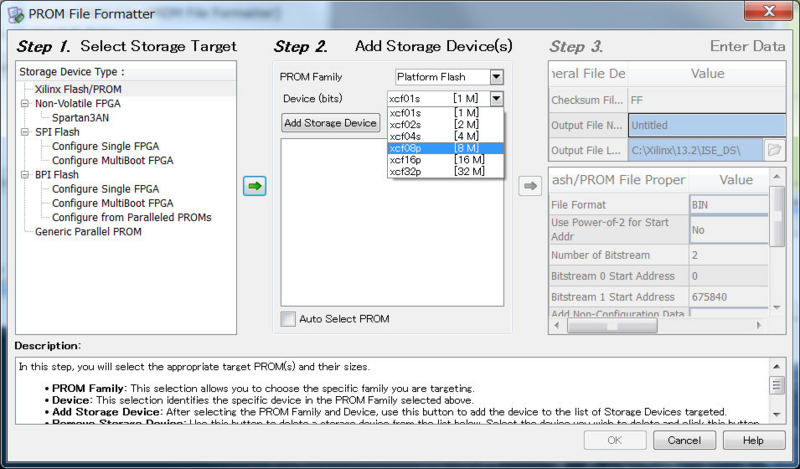Click the properties table vertical scroll up arrow

tap(777, 177)
